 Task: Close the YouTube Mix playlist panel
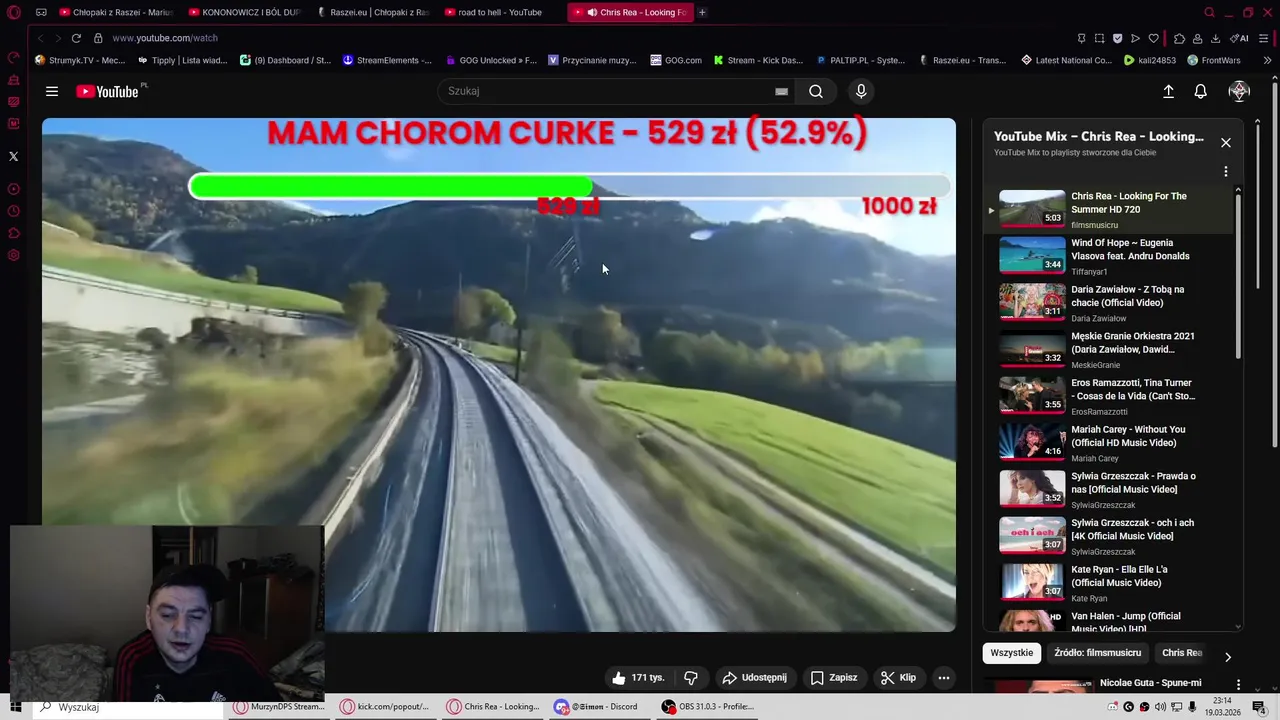(x=1225, y=143)
